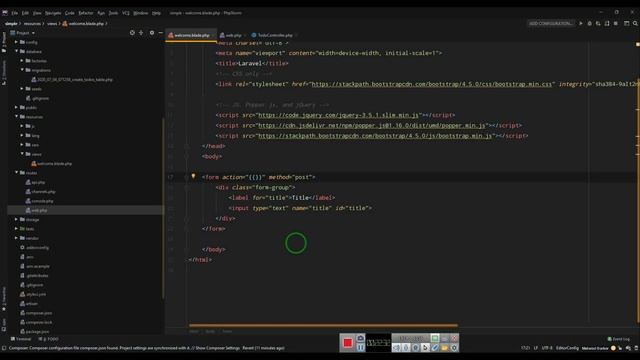The height and width of the screenshot is (360, 640).
Task: Select web.php in project tree
Action: [36, 210]
